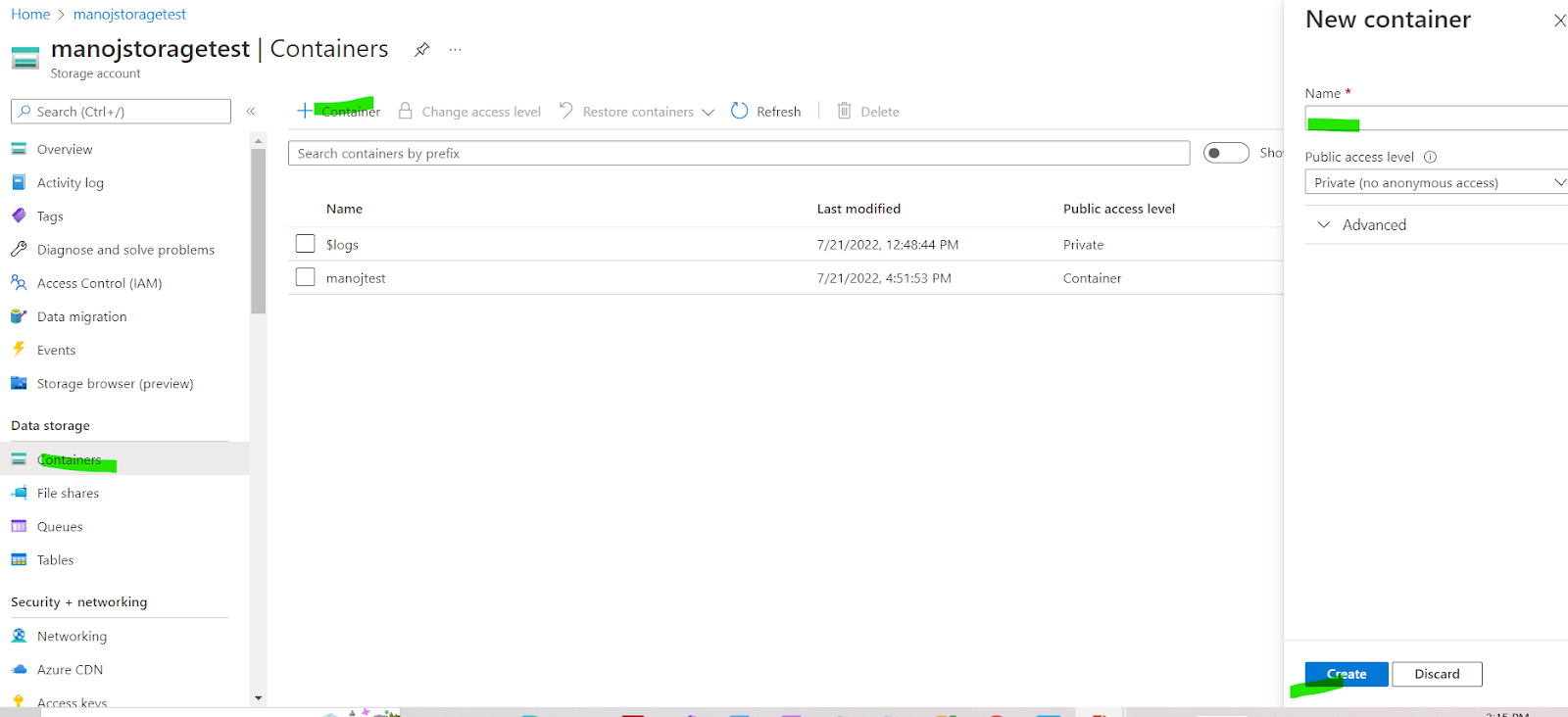Open the Public access level dropdown
1568x717 pixels.
[x=1437, y=182]
